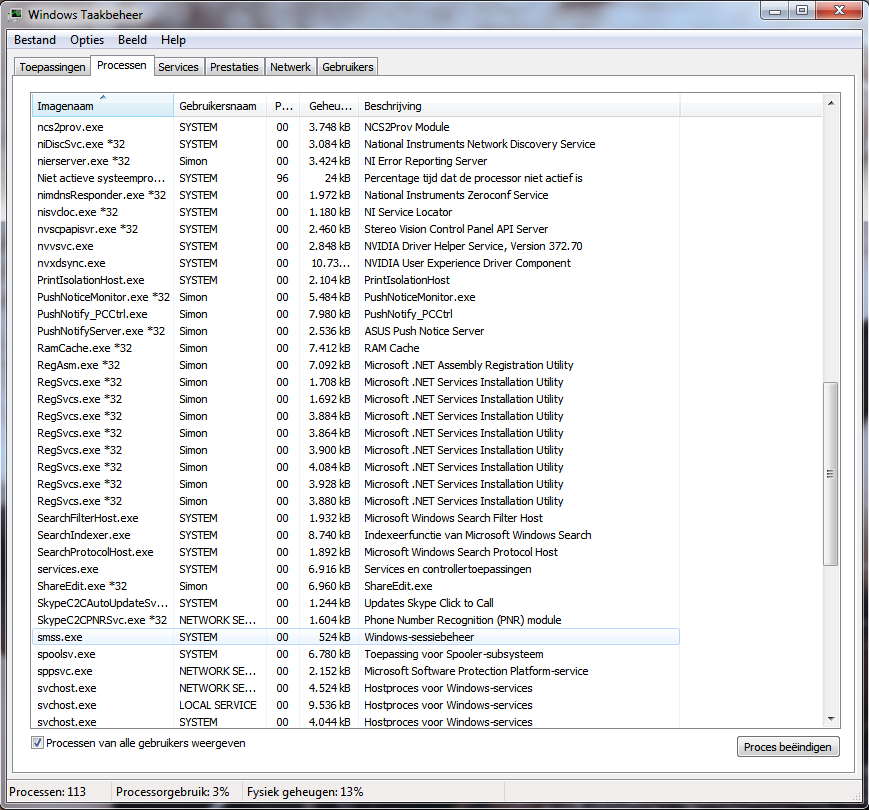Image resolution: width=869 pixels, height=810 pixels.
Task: Open the Bestand menu
Action: tap(35, 40)
